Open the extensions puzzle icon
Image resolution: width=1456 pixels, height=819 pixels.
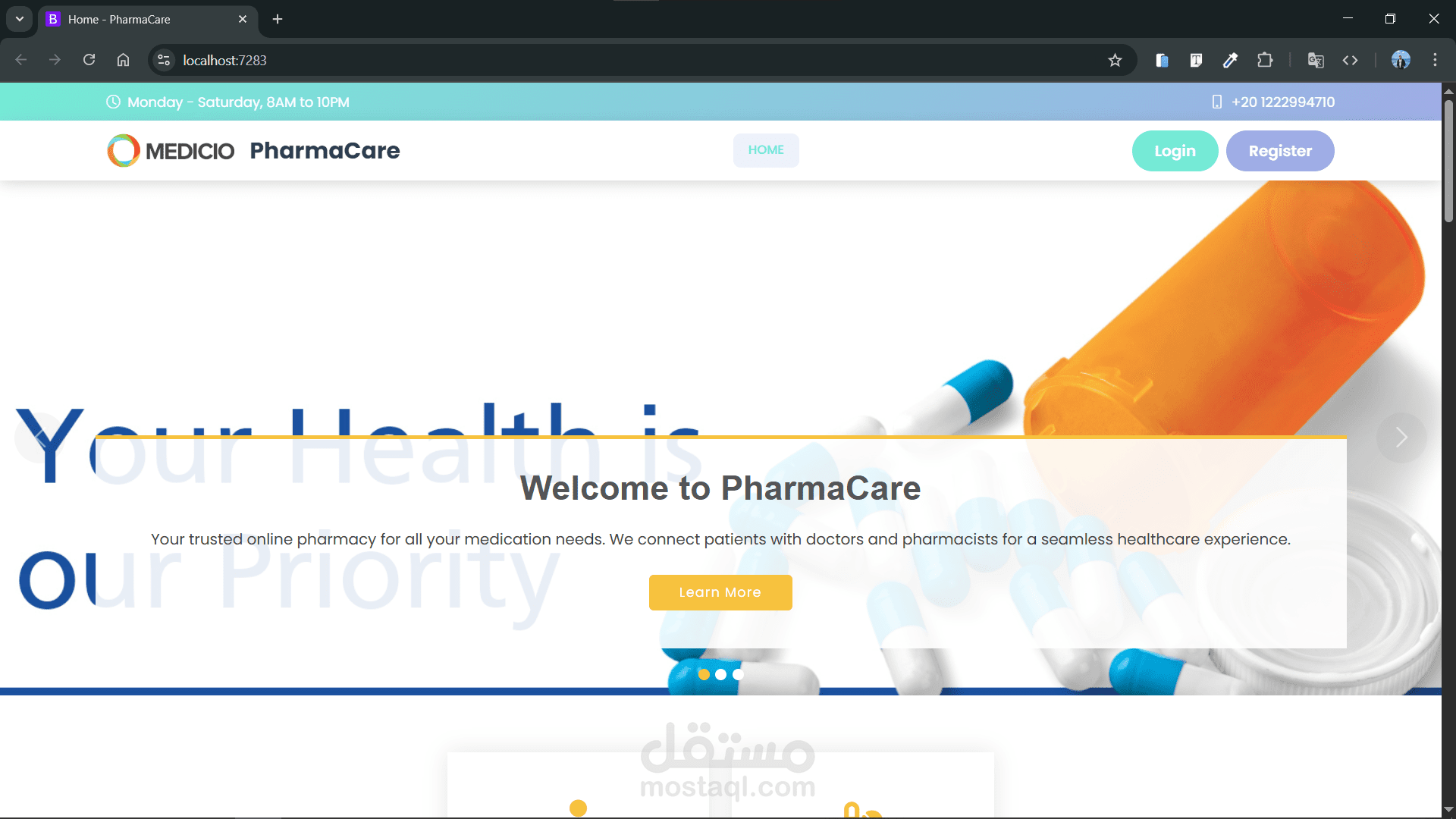click(x=1265, y=60)
